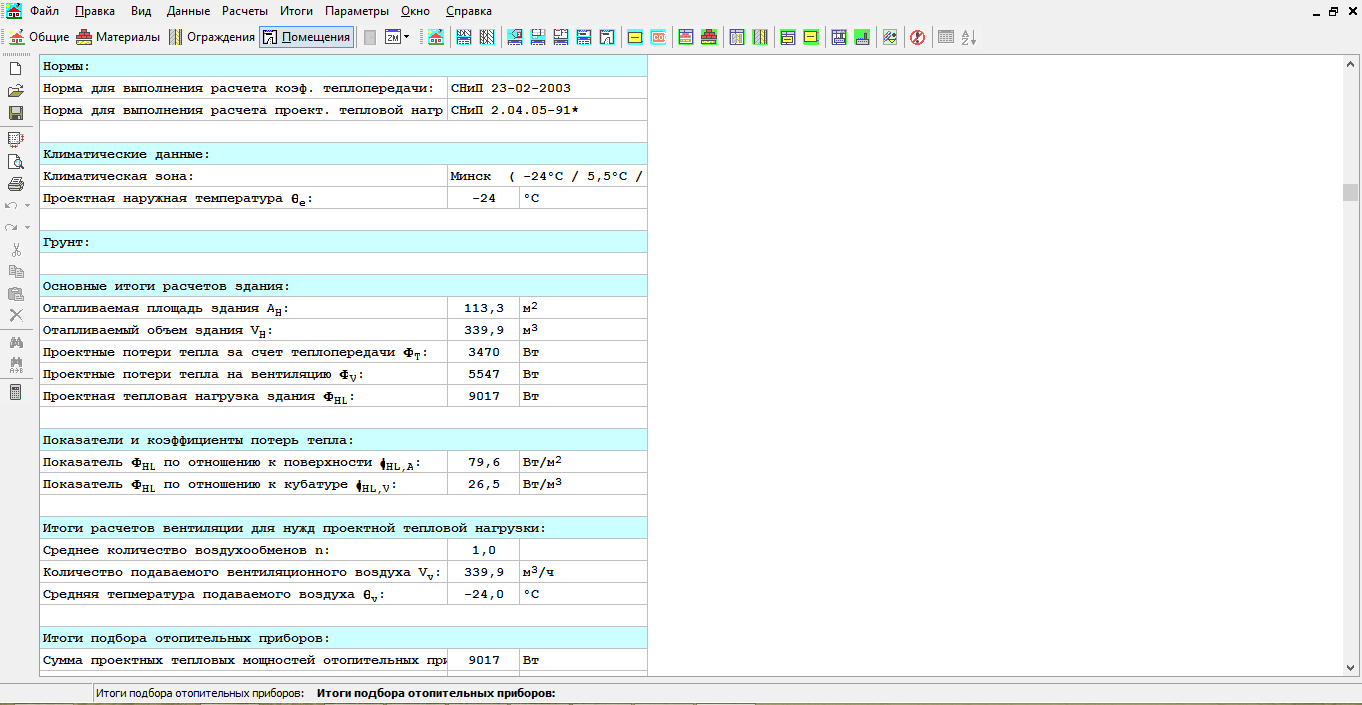Create a new file from the sidebar
This screenshot has height=705, width=1362.
[15, 69]
